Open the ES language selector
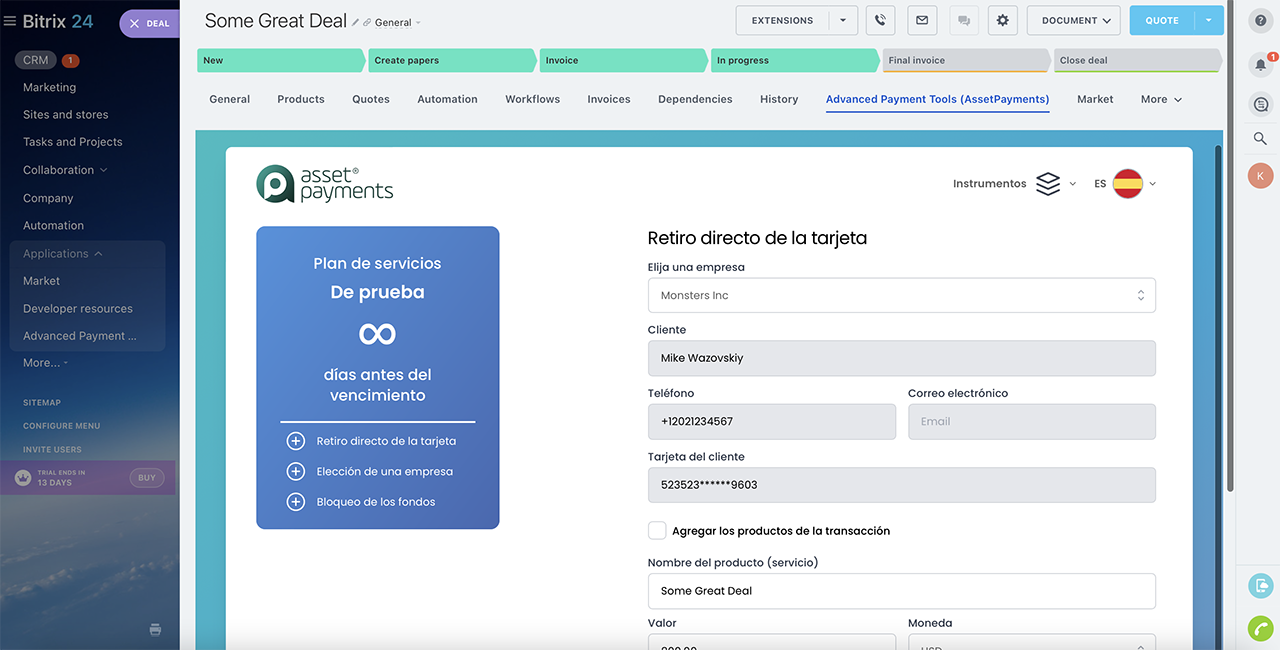The width and height of the screenshot is (1280, 650). [x=1126, y=184]
